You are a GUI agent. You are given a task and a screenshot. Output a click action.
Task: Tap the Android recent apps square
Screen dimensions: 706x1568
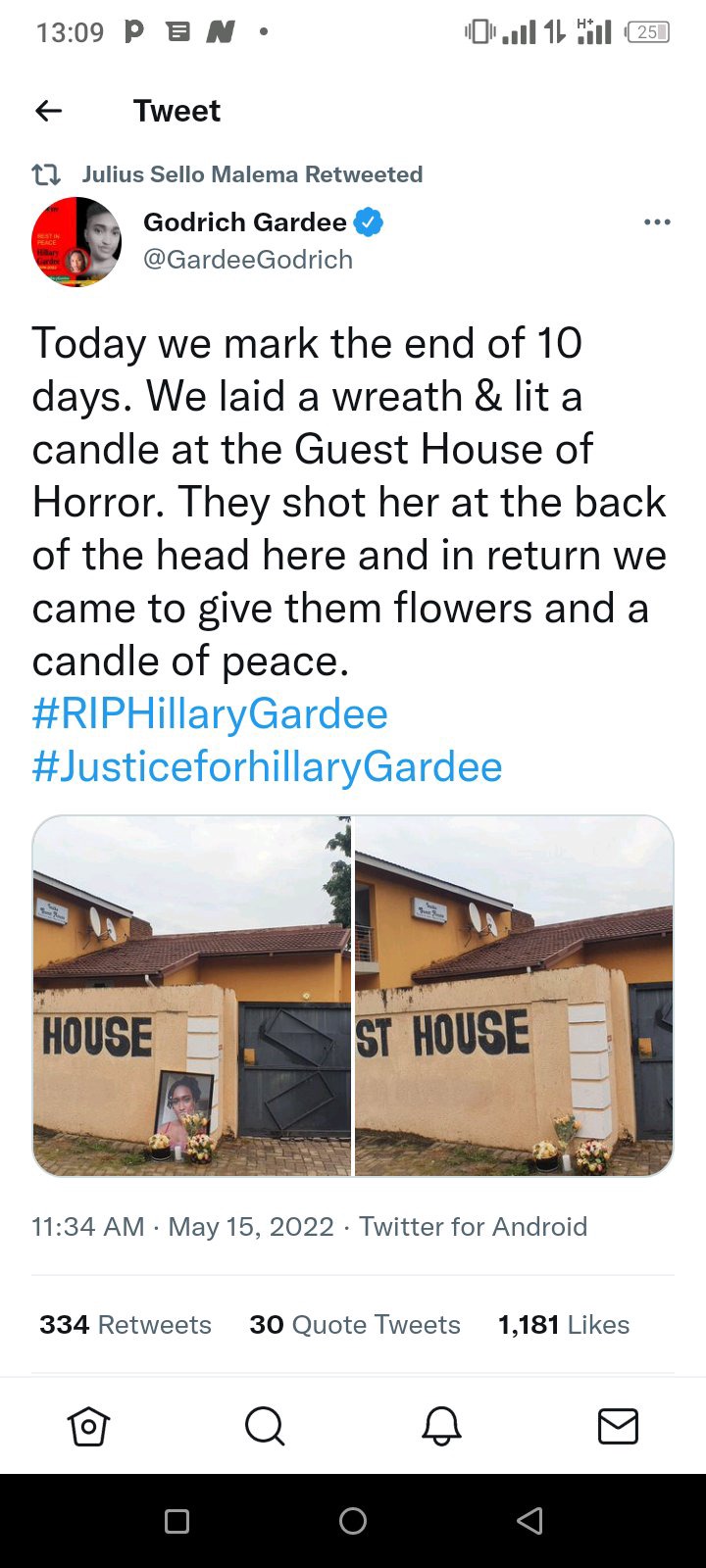(176, 1520)
